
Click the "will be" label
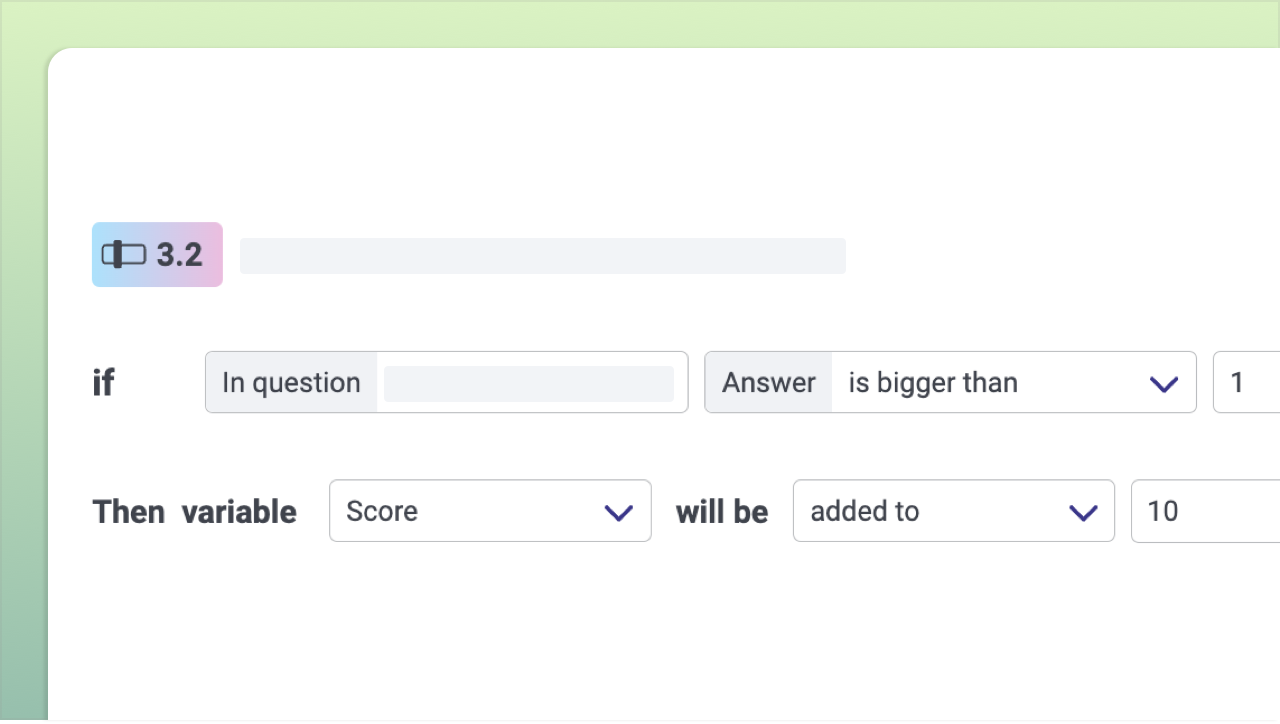click(x=722, y=512)
